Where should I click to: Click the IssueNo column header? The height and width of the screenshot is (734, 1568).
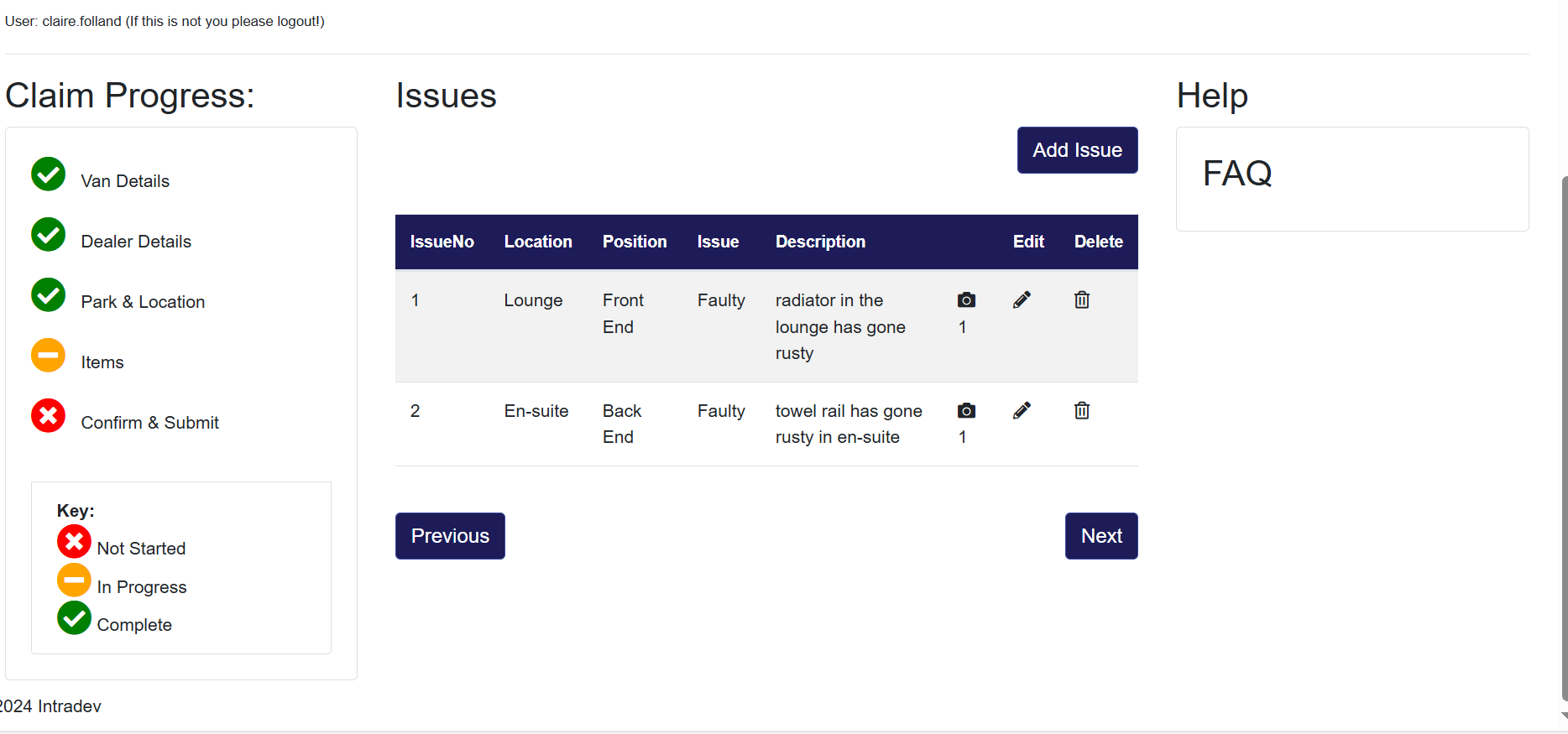point(442,242)
